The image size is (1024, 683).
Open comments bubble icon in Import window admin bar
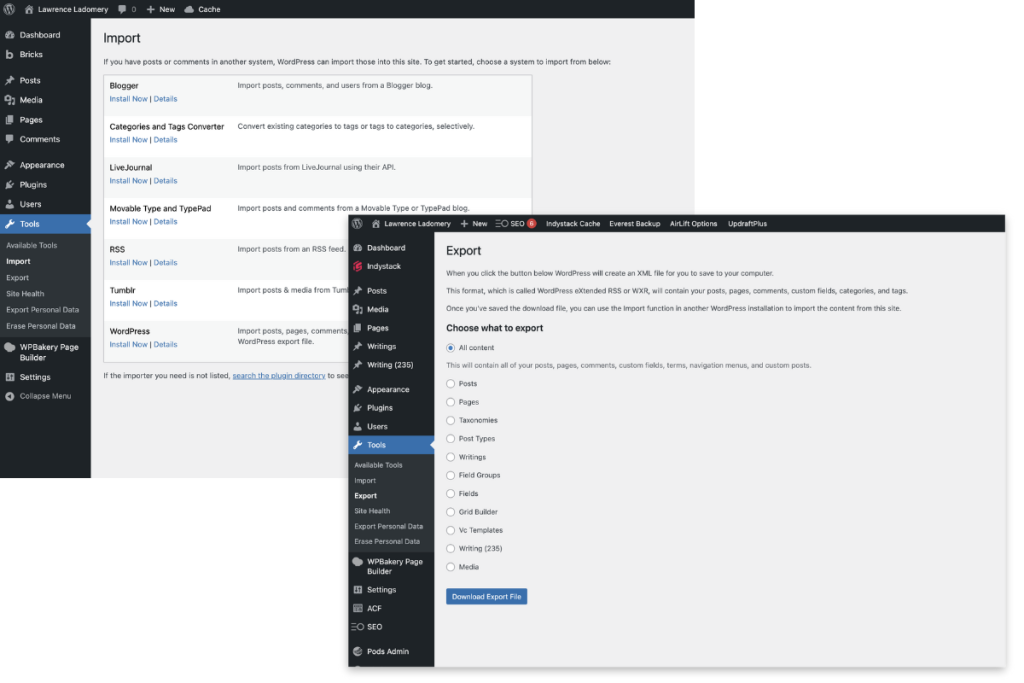click(x=122, y=9)
